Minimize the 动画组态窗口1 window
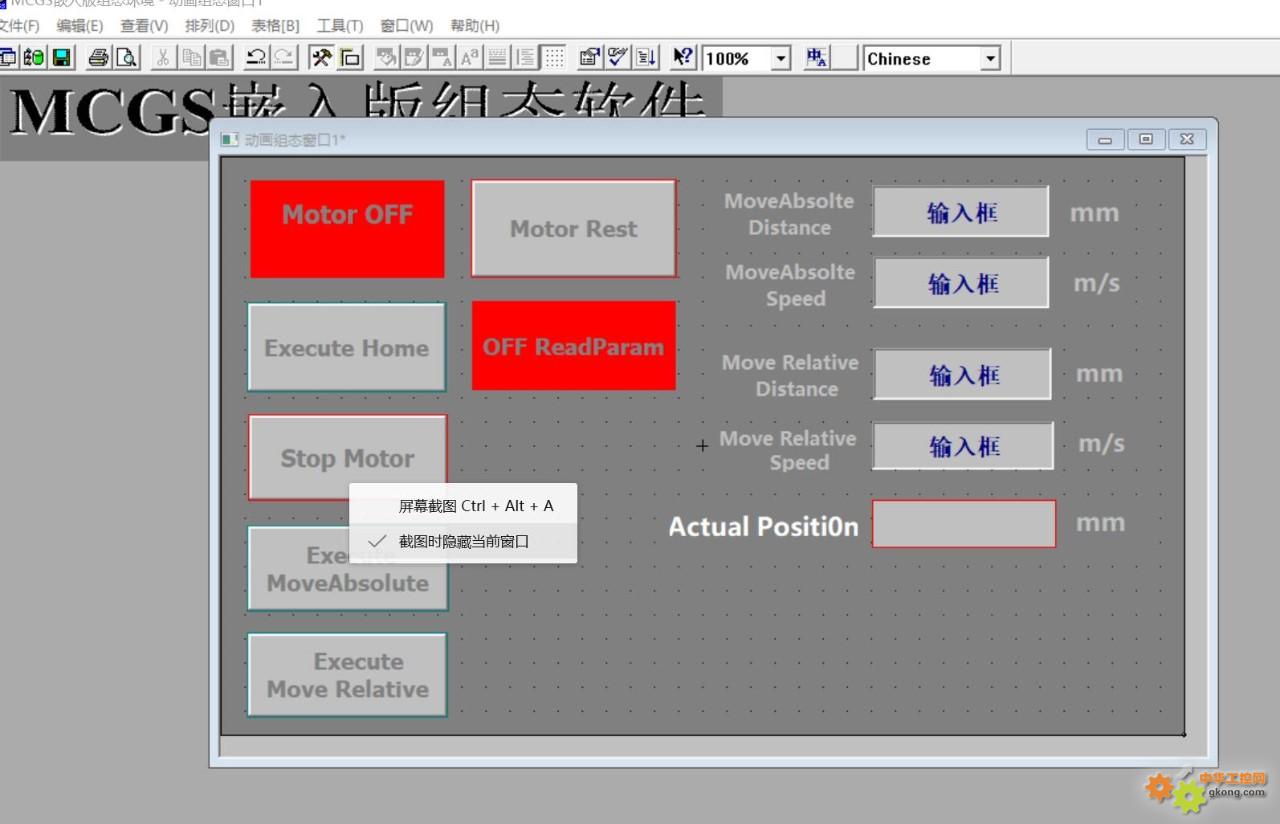Screen dimensions: 1280x824 tap(1105, 140)
